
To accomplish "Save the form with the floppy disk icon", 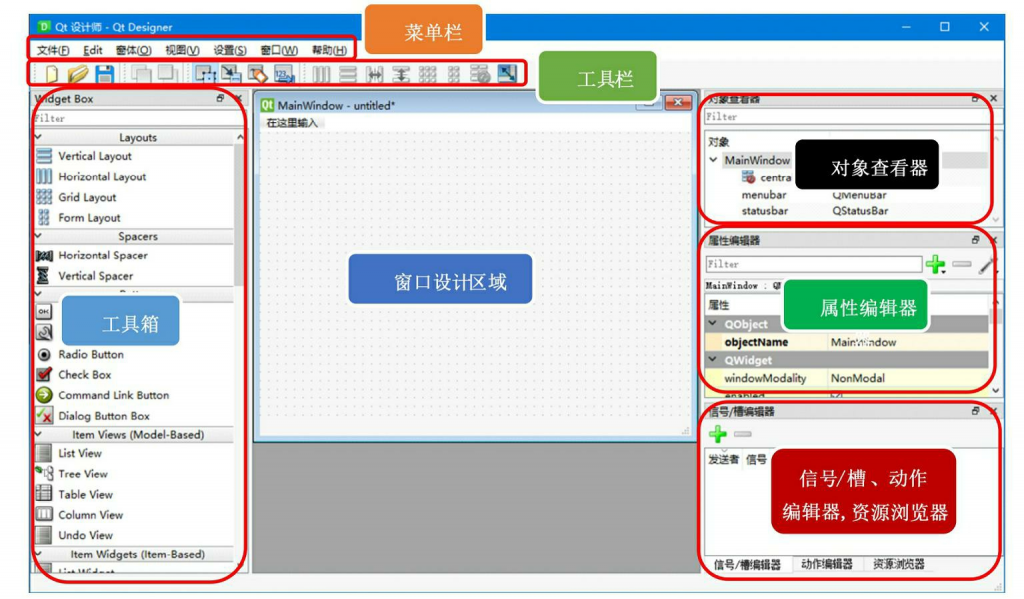I will pyautogui.click(x=104, y=74).
